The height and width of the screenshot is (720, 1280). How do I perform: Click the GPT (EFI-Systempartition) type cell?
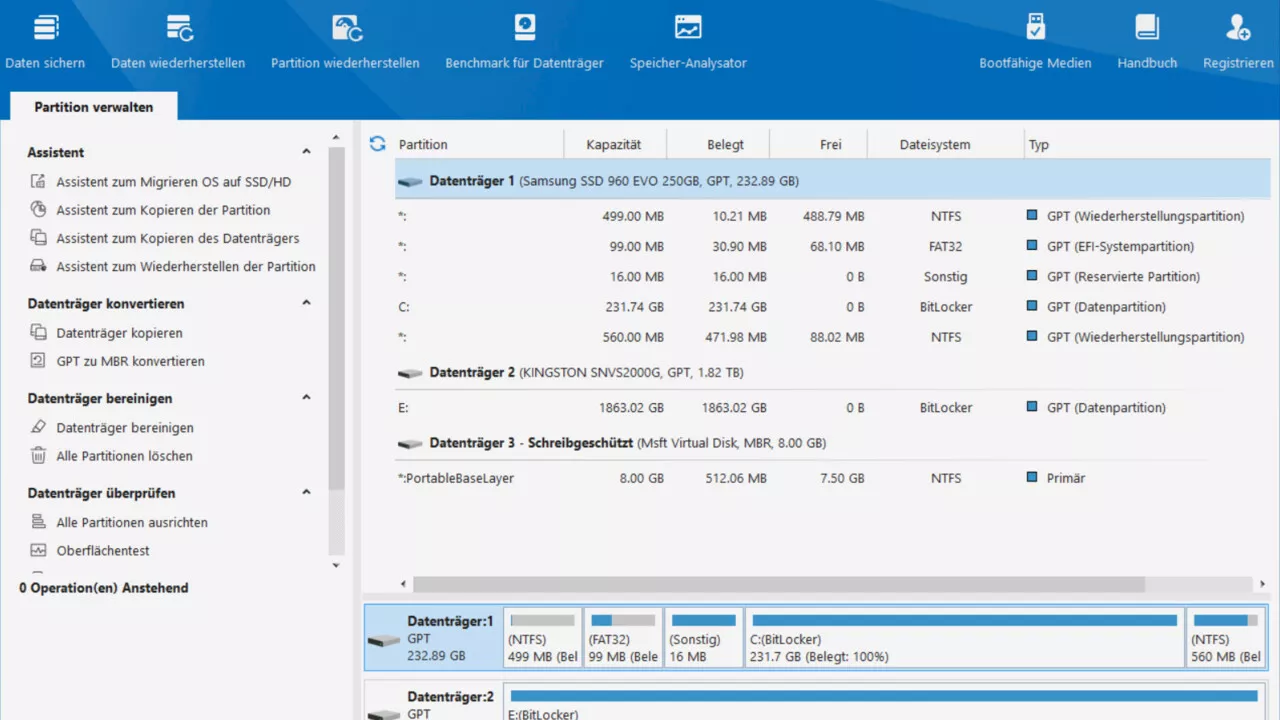1120,246
